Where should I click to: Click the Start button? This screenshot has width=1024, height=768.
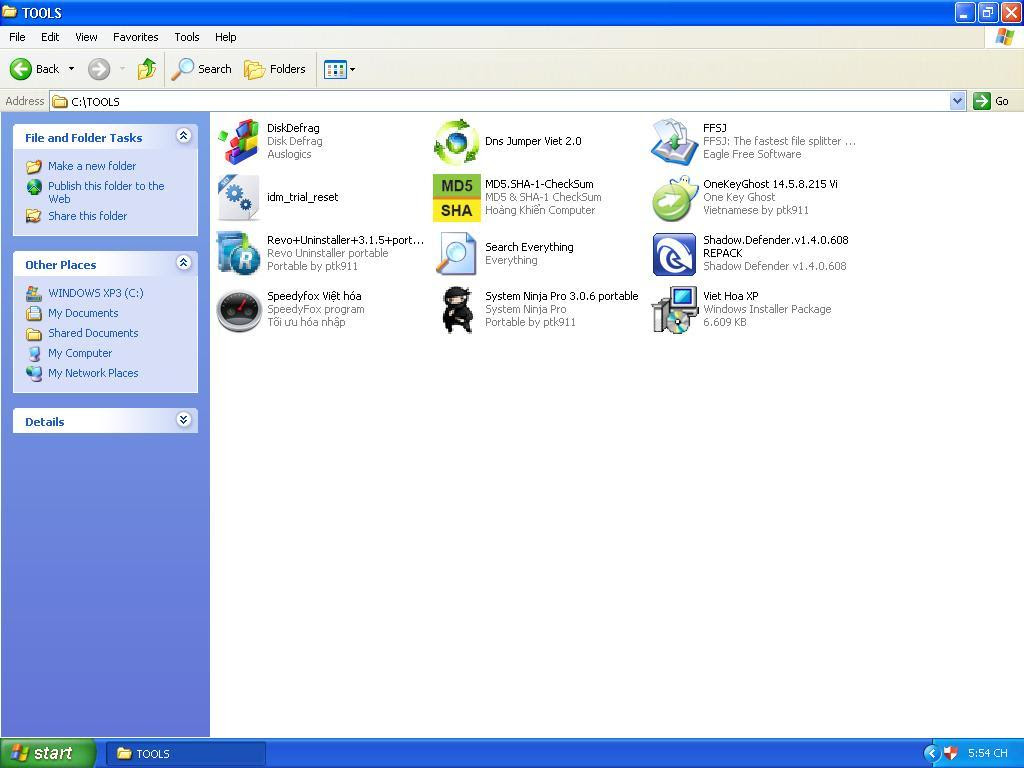pos(48,753)
